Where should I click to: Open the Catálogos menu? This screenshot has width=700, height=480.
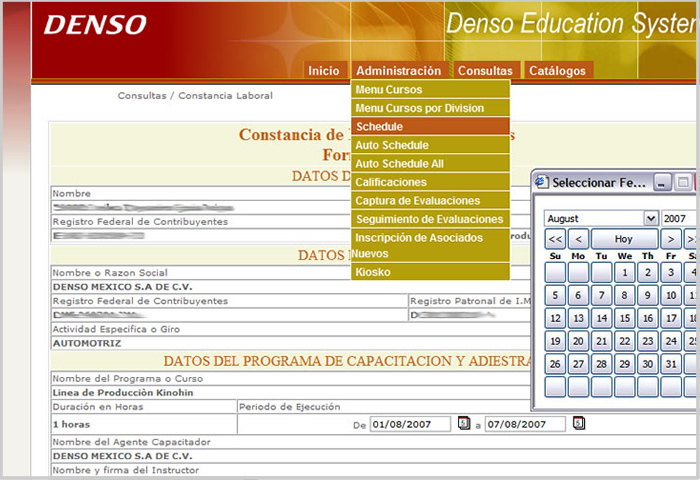point(558,71)
